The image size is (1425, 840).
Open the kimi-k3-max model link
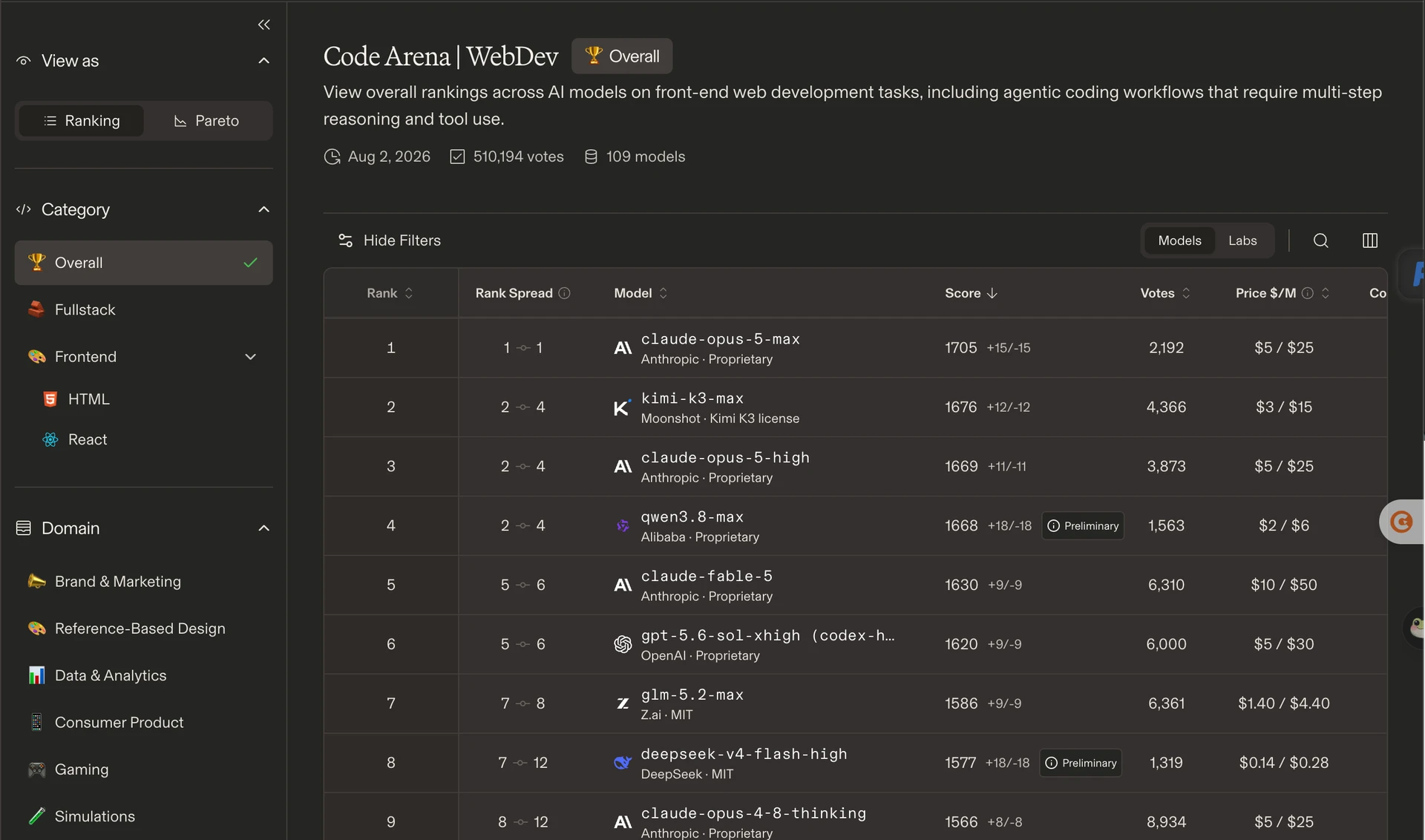(692, 398)
